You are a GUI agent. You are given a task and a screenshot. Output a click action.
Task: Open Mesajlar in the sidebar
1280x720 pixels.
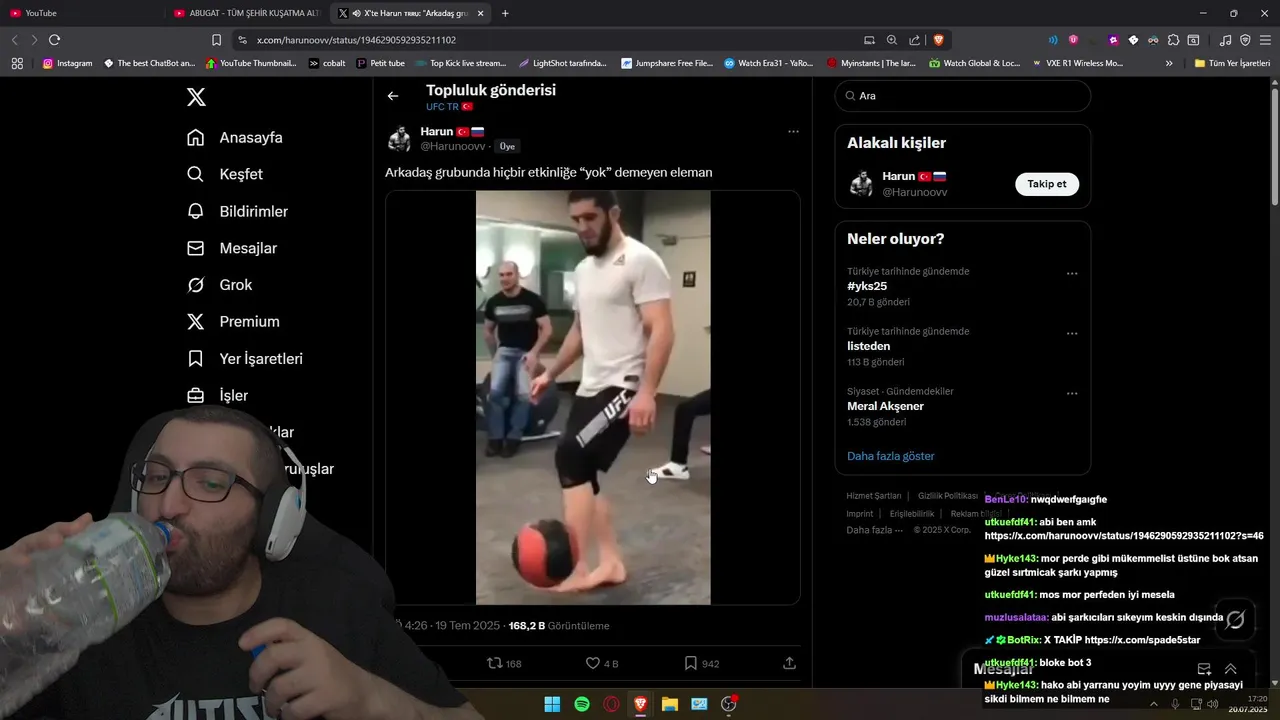pos(232,248)
